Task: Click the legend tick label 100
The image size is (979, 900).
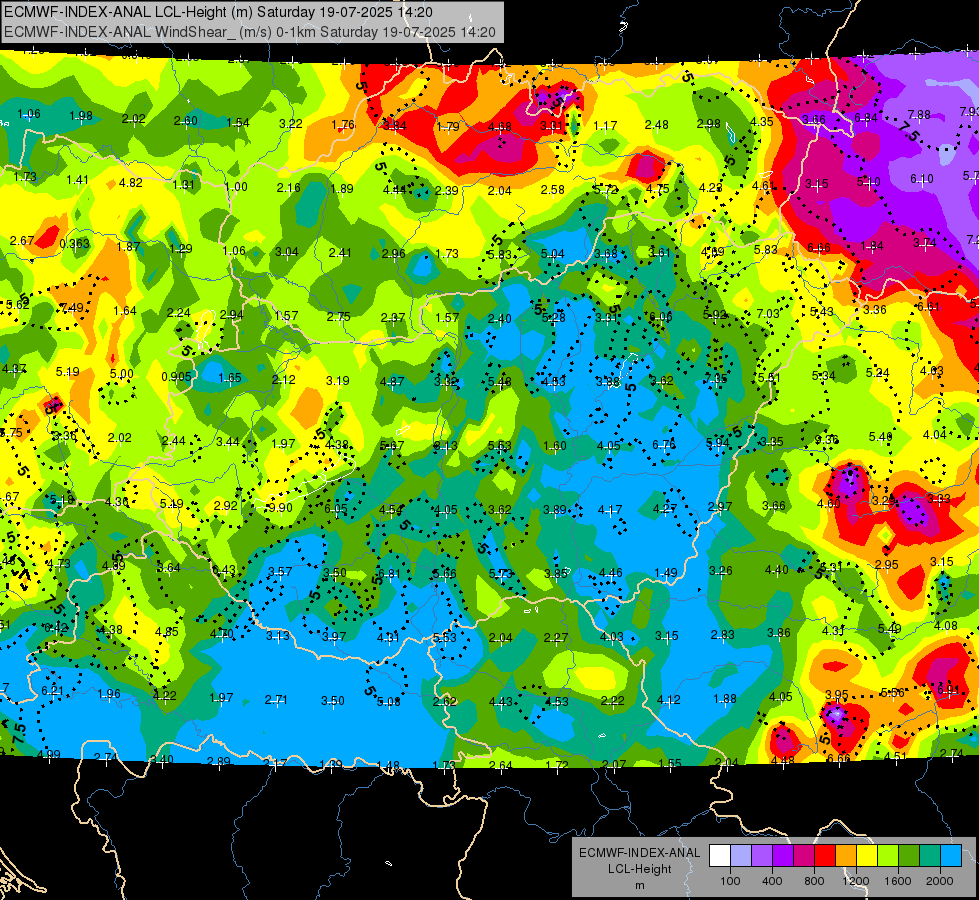Action: [730, 881]
